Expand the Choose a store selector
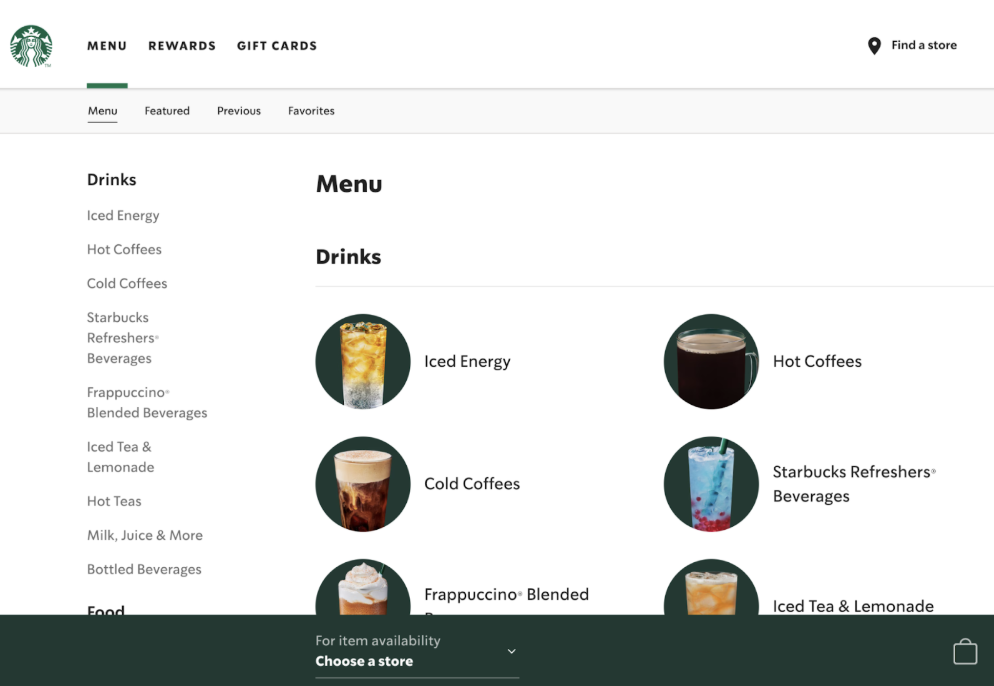994x686 pixels. (x=417, y=651)
